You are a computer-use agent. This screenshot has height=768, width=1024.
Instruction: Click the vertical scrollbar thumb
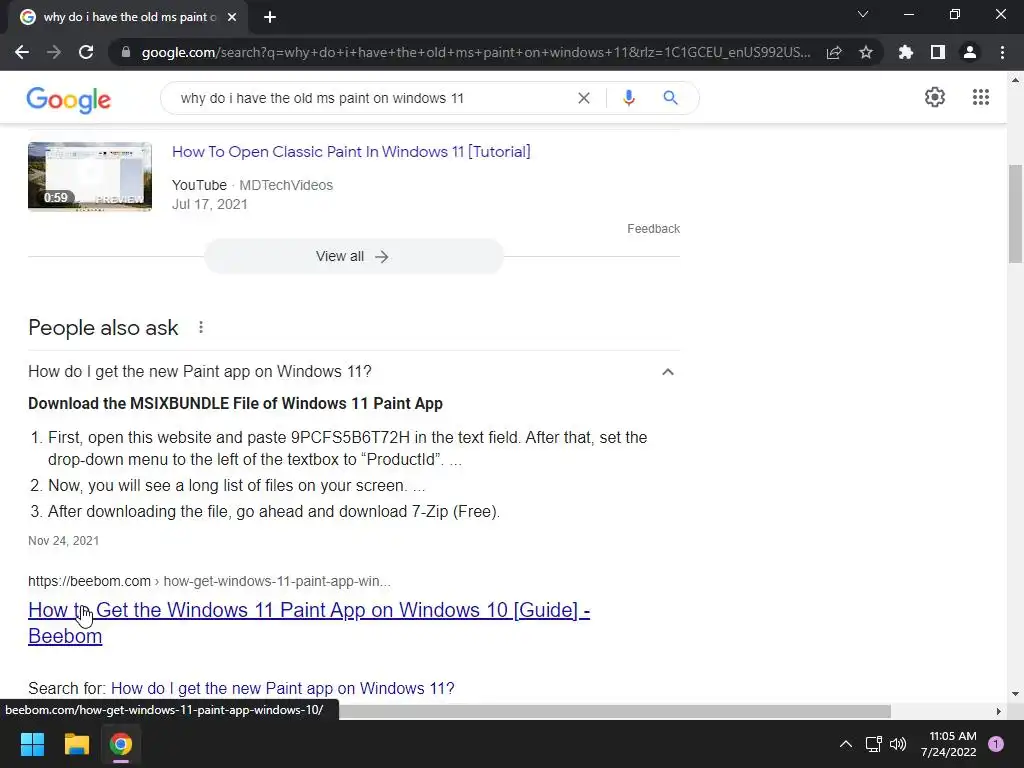click(1015, 214)
